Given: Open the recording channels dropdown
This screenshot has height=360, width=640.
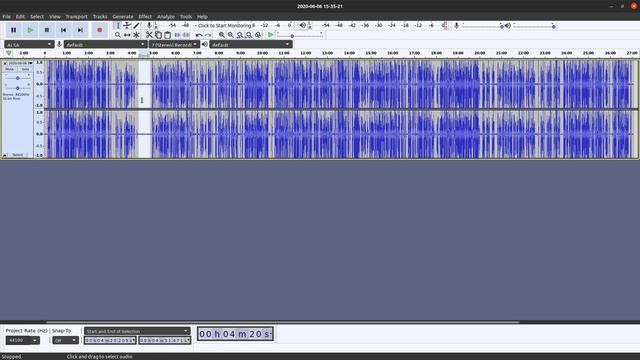Looking at the screenshot, I should click(x=174, y=44).
